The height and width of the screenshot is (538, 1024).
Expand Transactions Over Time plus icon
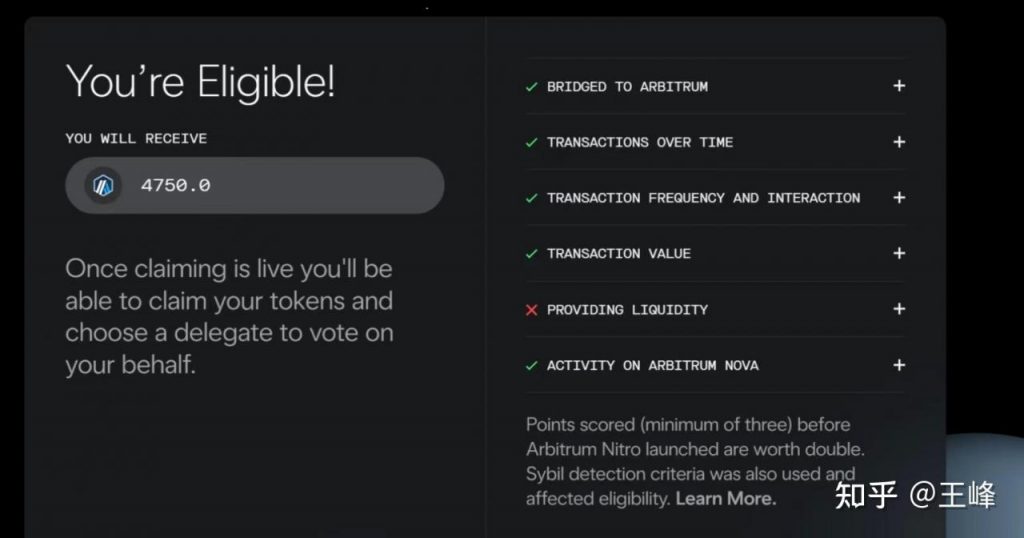click(899, 142)
